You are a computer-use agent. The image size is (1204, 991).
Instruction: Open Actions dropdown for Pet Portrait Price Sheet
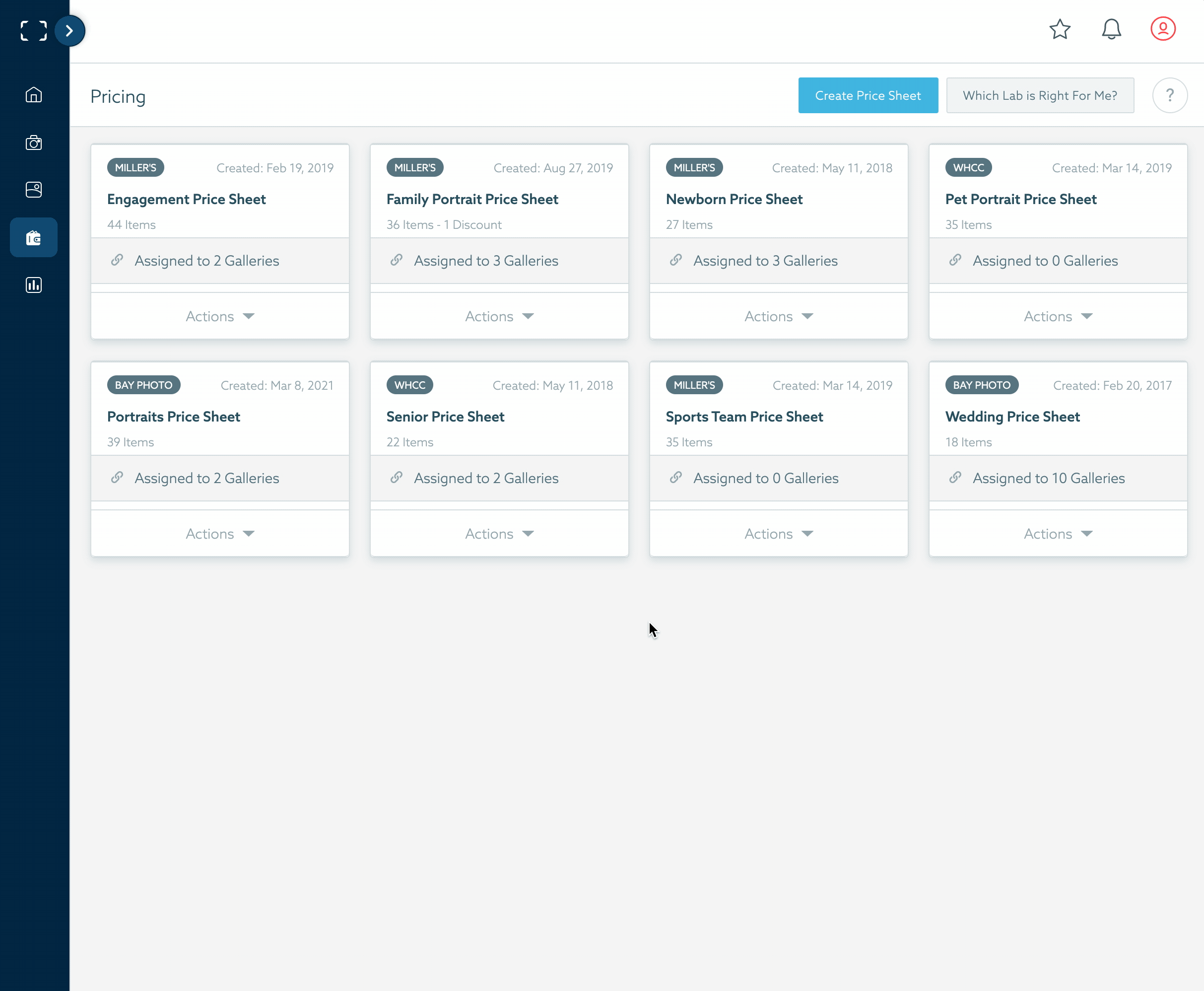click(x=1058, y=316)
